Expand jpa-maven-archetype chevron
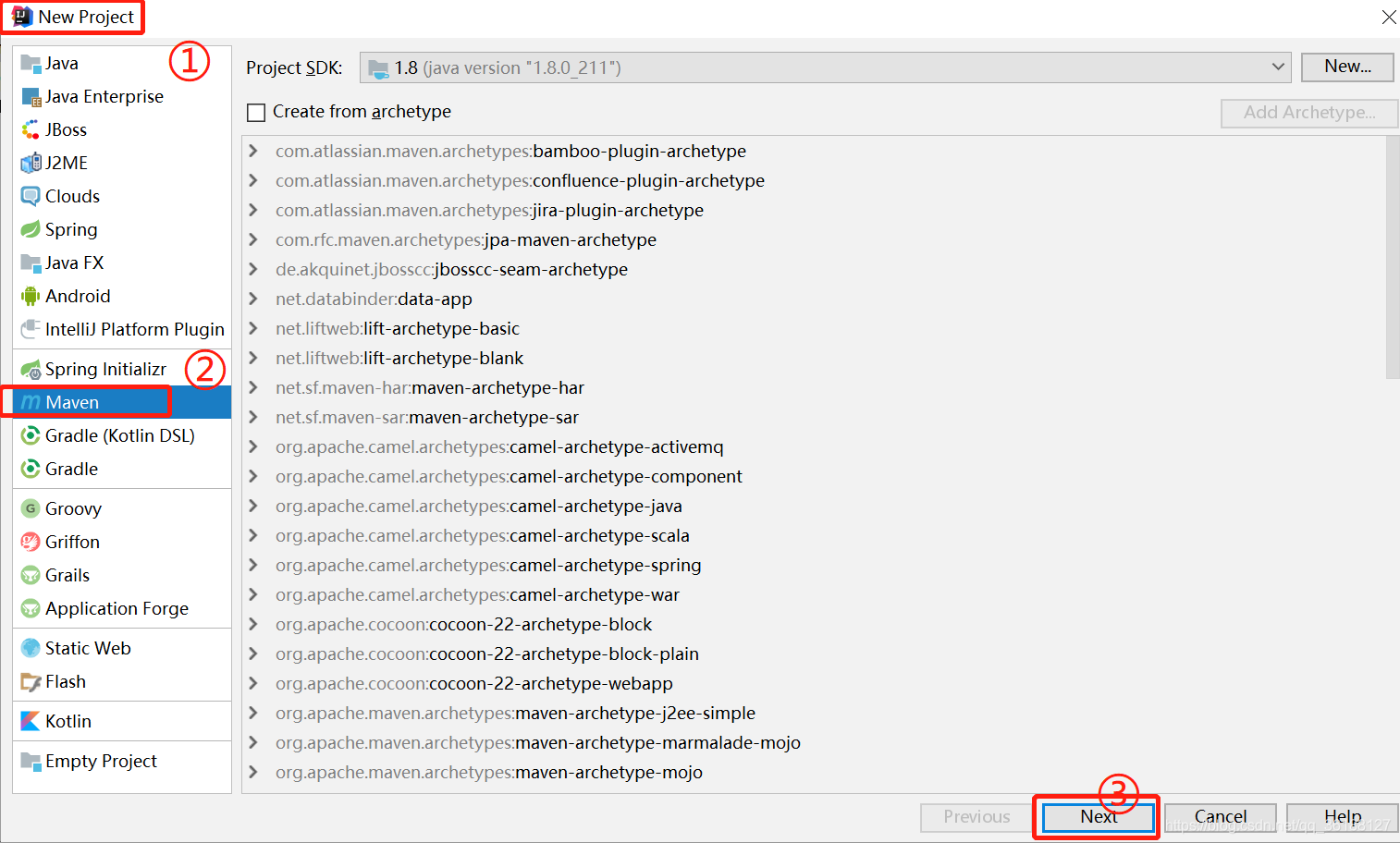The image size is (1400, 843). [x=253, y=239]
